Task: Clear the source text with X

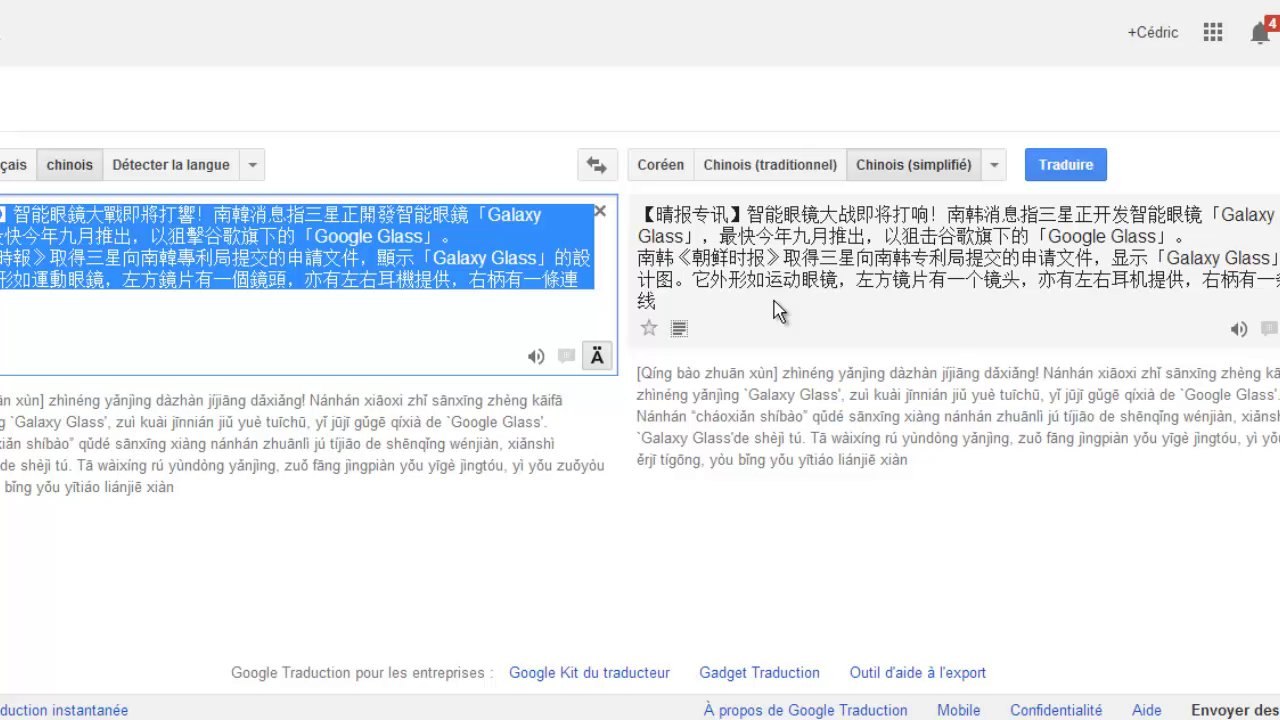Action: 600,211
